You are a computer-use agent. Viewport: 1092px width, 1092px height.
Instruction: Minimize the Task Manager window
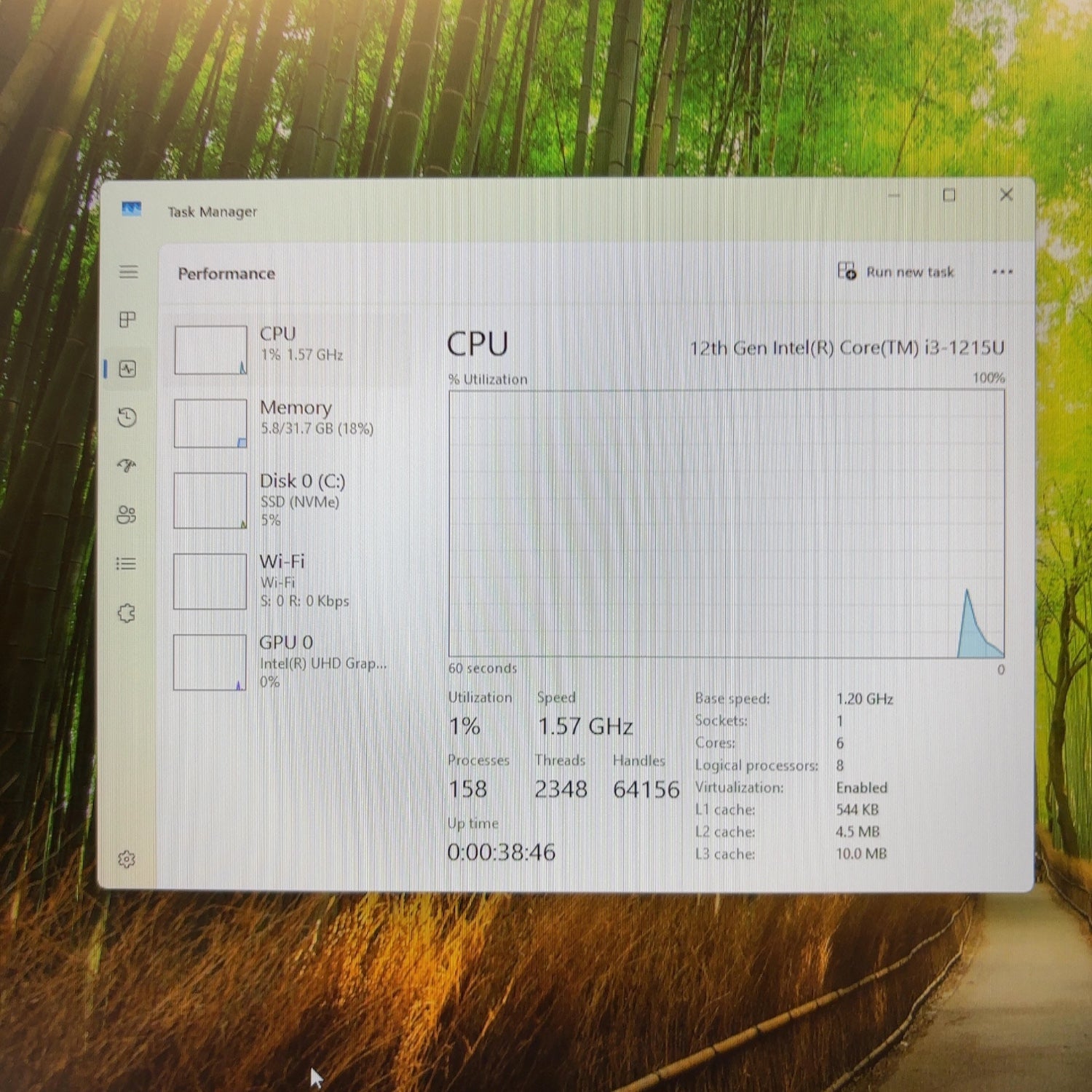tap(894, 195)
